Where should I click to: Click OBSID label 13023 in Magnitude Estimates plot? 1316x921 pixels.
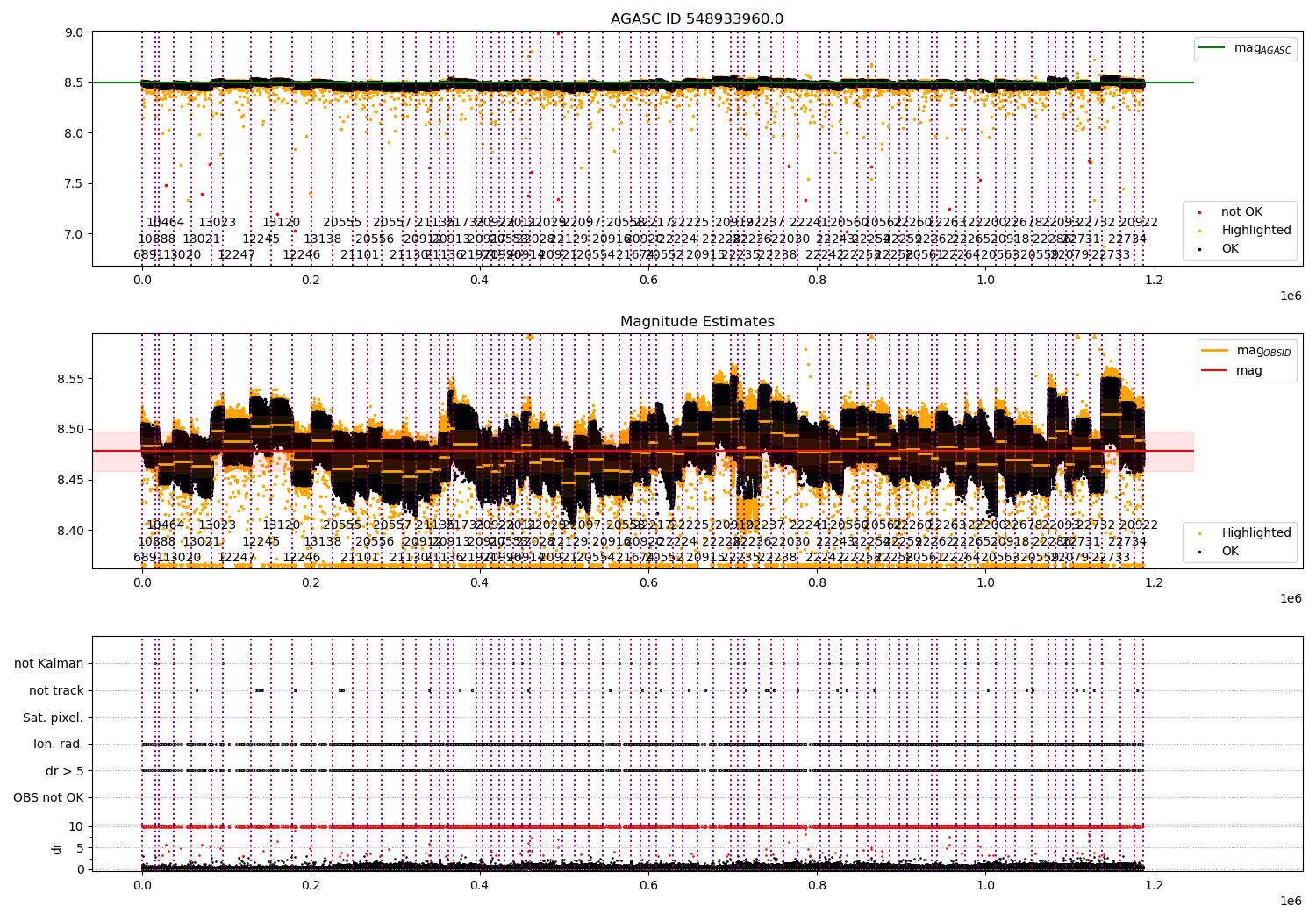[x=218, y=525]
